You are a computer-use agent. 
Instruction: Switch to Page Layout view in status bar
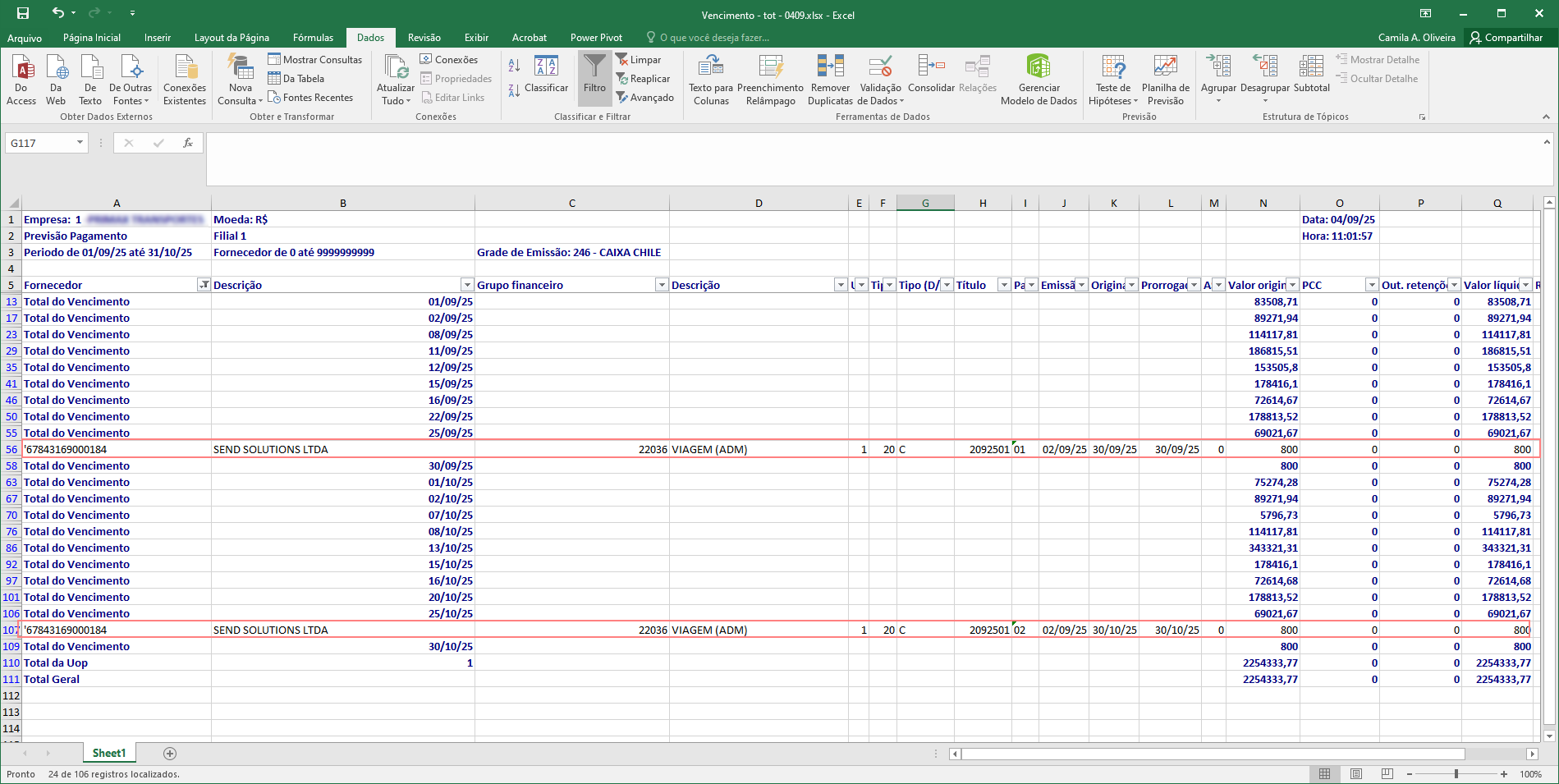tap(1356, 774)
